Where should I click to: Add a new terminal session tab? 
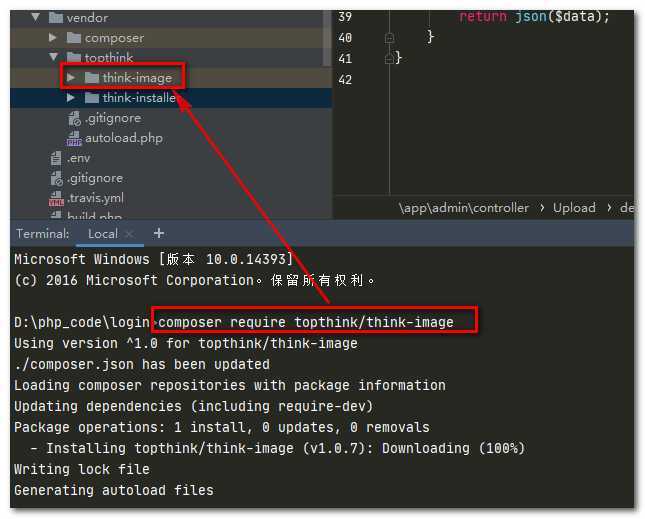pos(159,234)
